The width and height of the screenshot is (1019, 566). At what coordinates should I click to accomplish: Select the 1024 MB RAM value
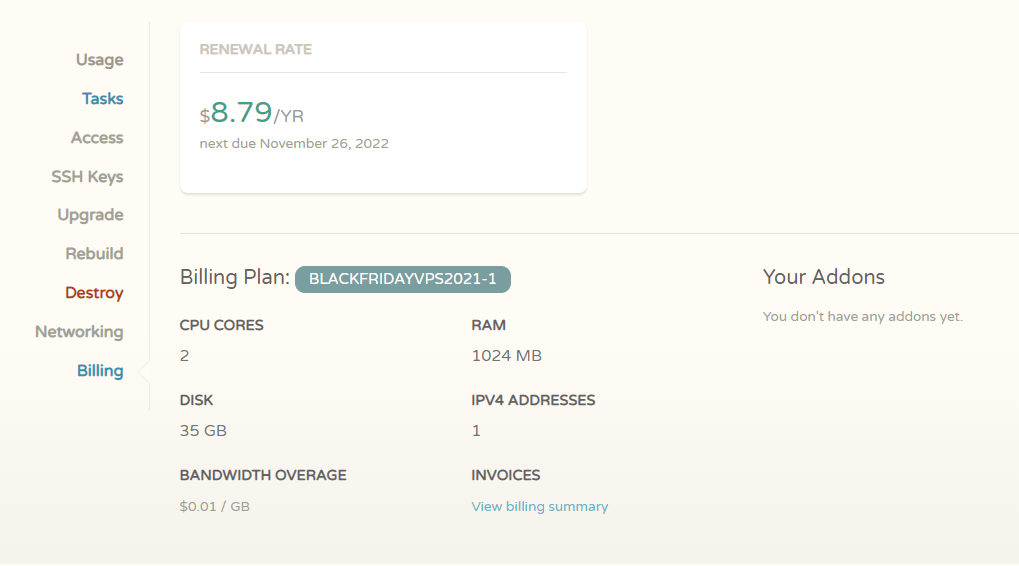click(x=506, y=356)
